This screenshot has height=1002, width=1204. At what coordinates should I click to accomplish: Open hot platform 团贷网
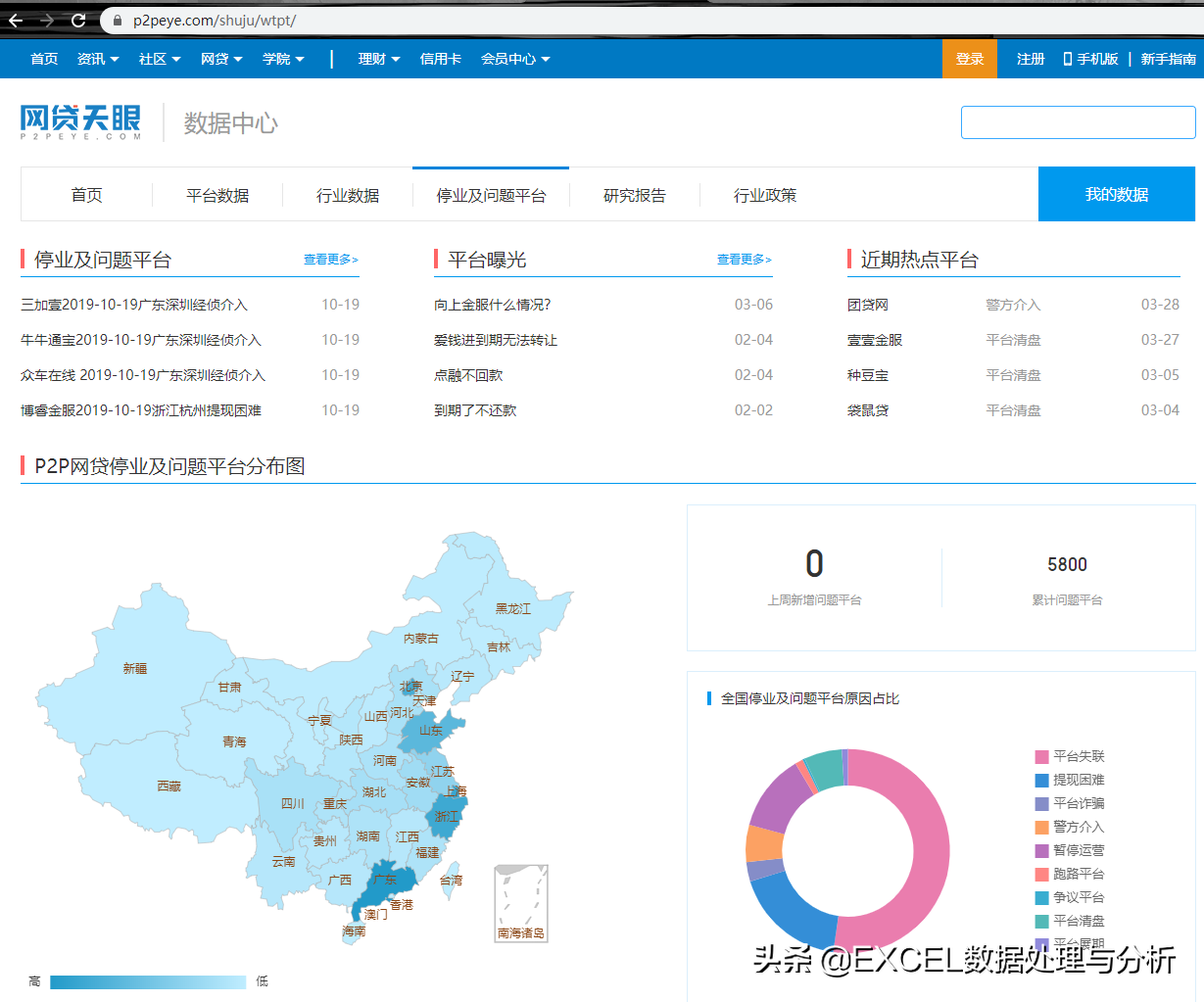pyautogui.click(x=868, y=305)
